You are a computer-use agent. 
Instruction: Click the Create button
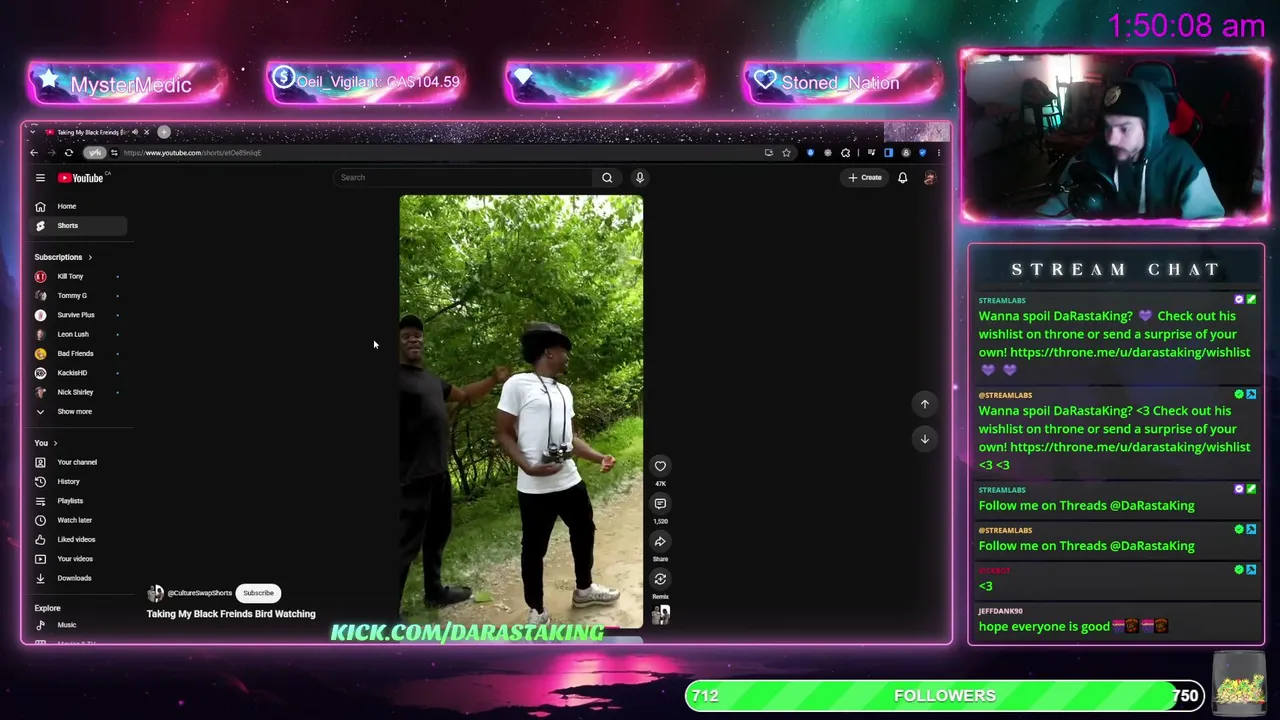coord(866,178)
